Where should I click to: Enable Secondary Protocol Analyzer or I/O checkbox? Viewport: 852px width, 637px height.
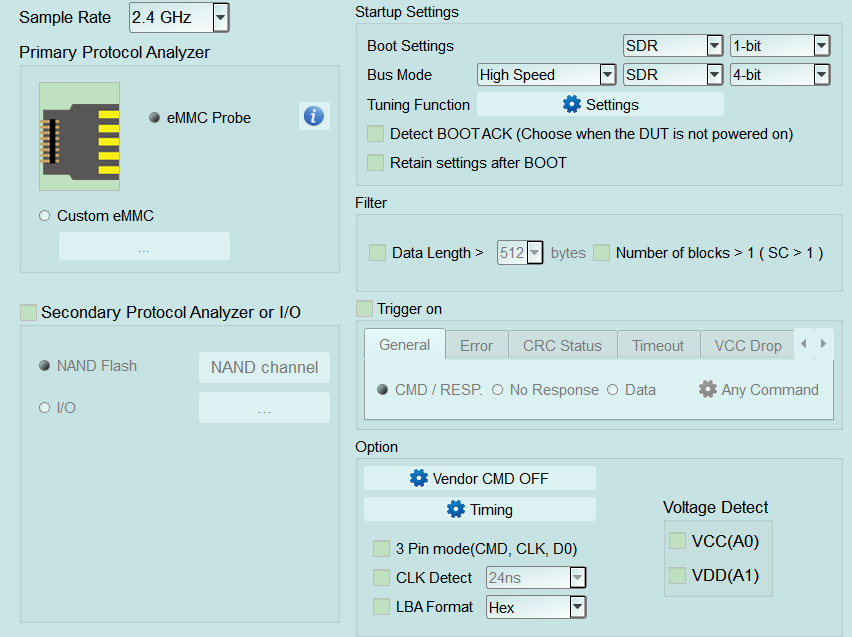click(28, 313)
